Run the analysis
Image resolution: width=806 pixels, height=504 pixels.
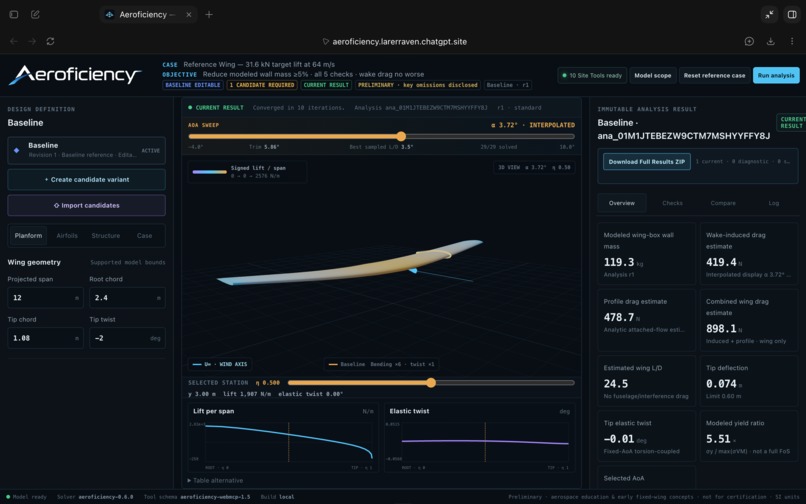click(x=776, y=75)
